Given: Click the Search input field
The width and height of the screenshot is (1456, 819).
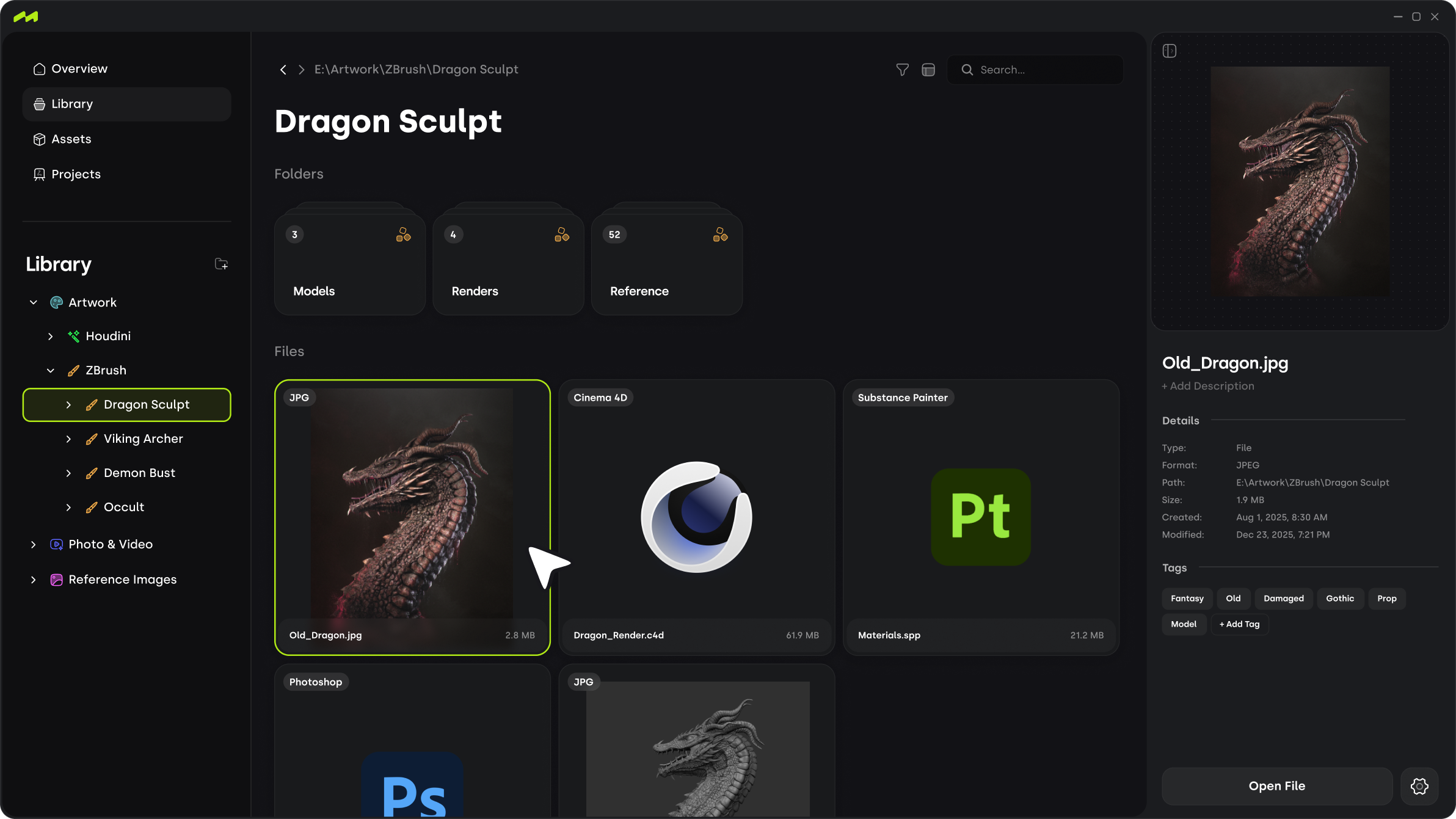Looking at the screenshot, I should (1044, 70).
